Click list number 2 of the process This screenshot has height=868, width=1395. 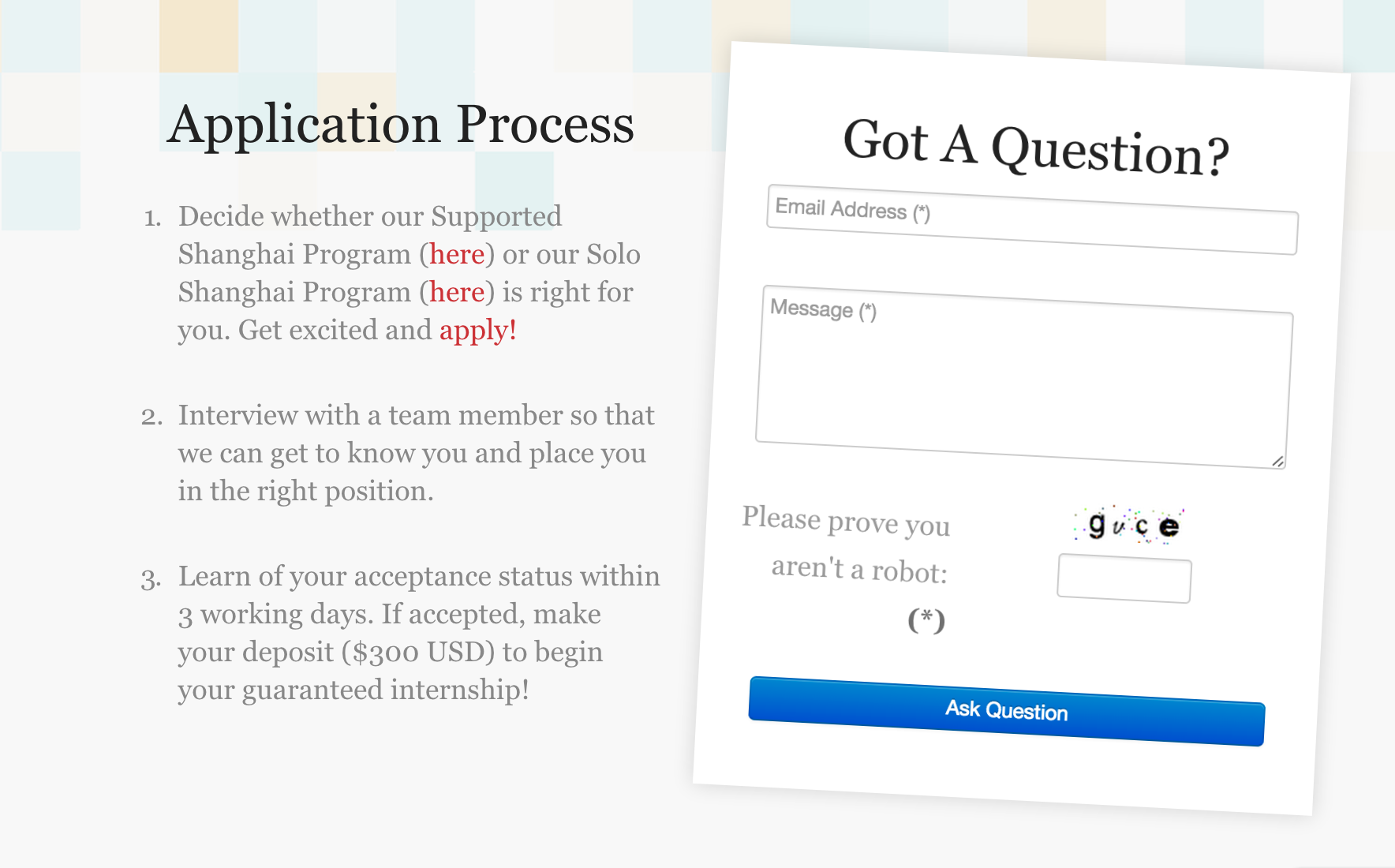[x=151, y=416]
